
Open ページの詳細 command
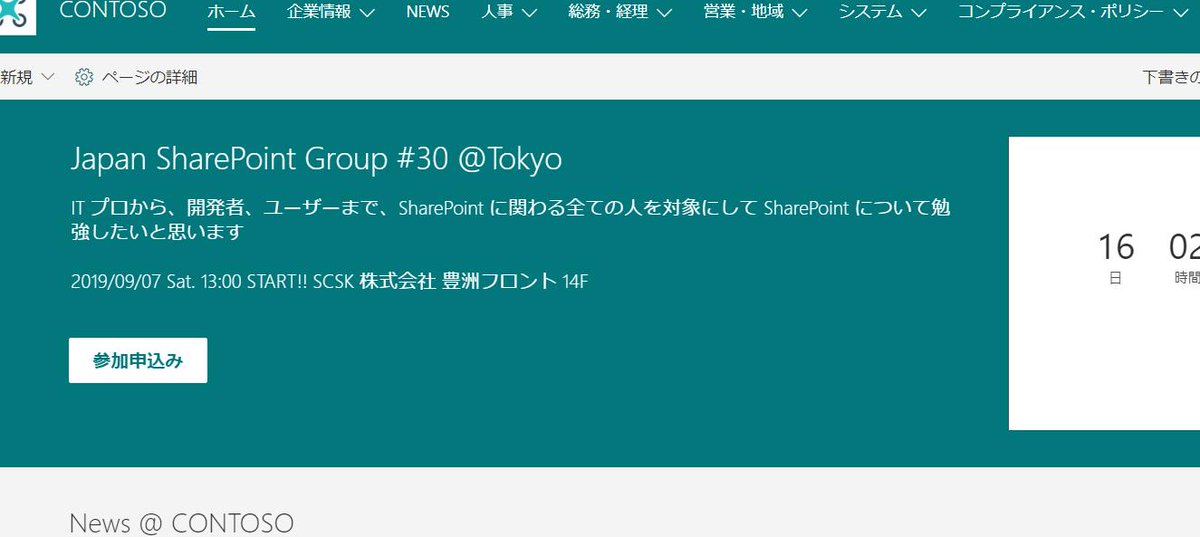pyautogui.click(x=149, y=77)
